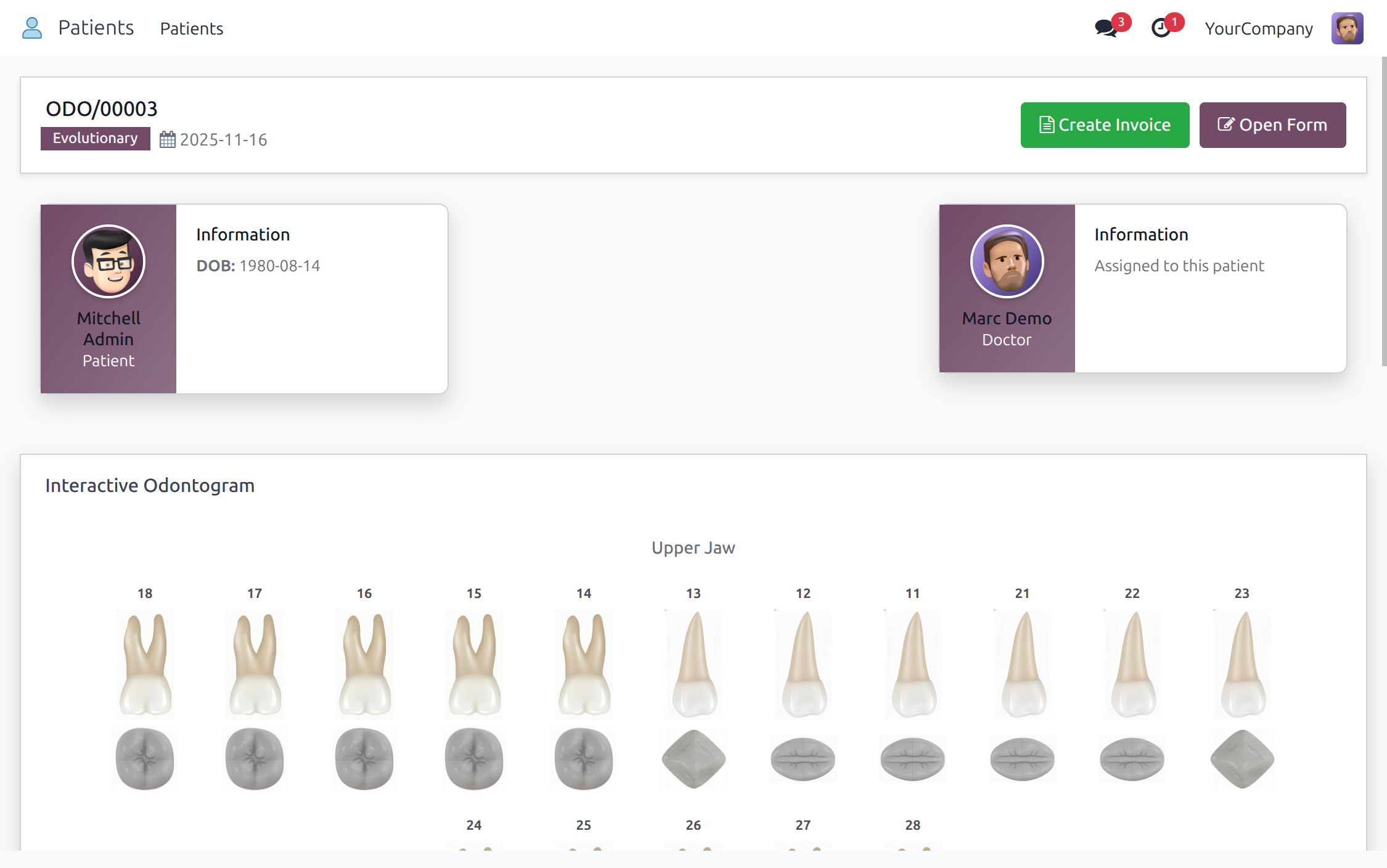Screen dimensions: 1387x868
Task: Click tooth 21 occlusal surface view
Action: tap(1023, 759)
